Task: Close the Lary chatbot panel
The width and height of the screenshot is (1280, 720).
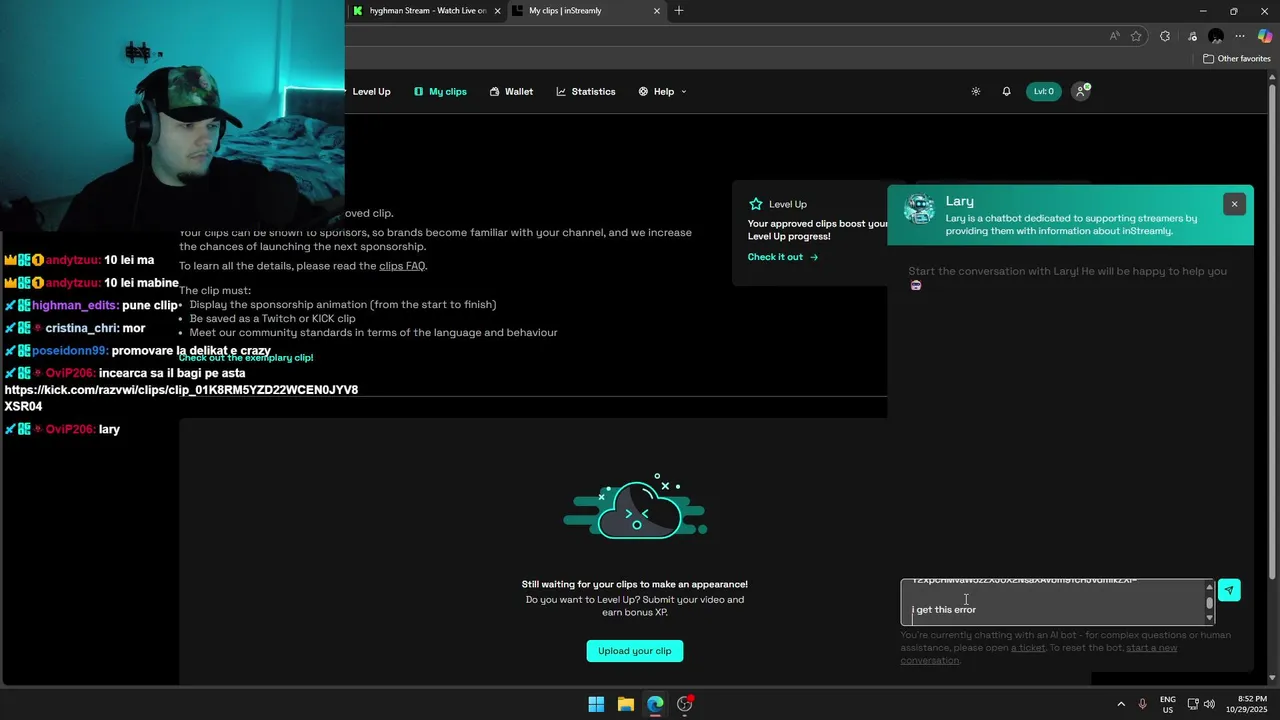Action: point(1234,204)
